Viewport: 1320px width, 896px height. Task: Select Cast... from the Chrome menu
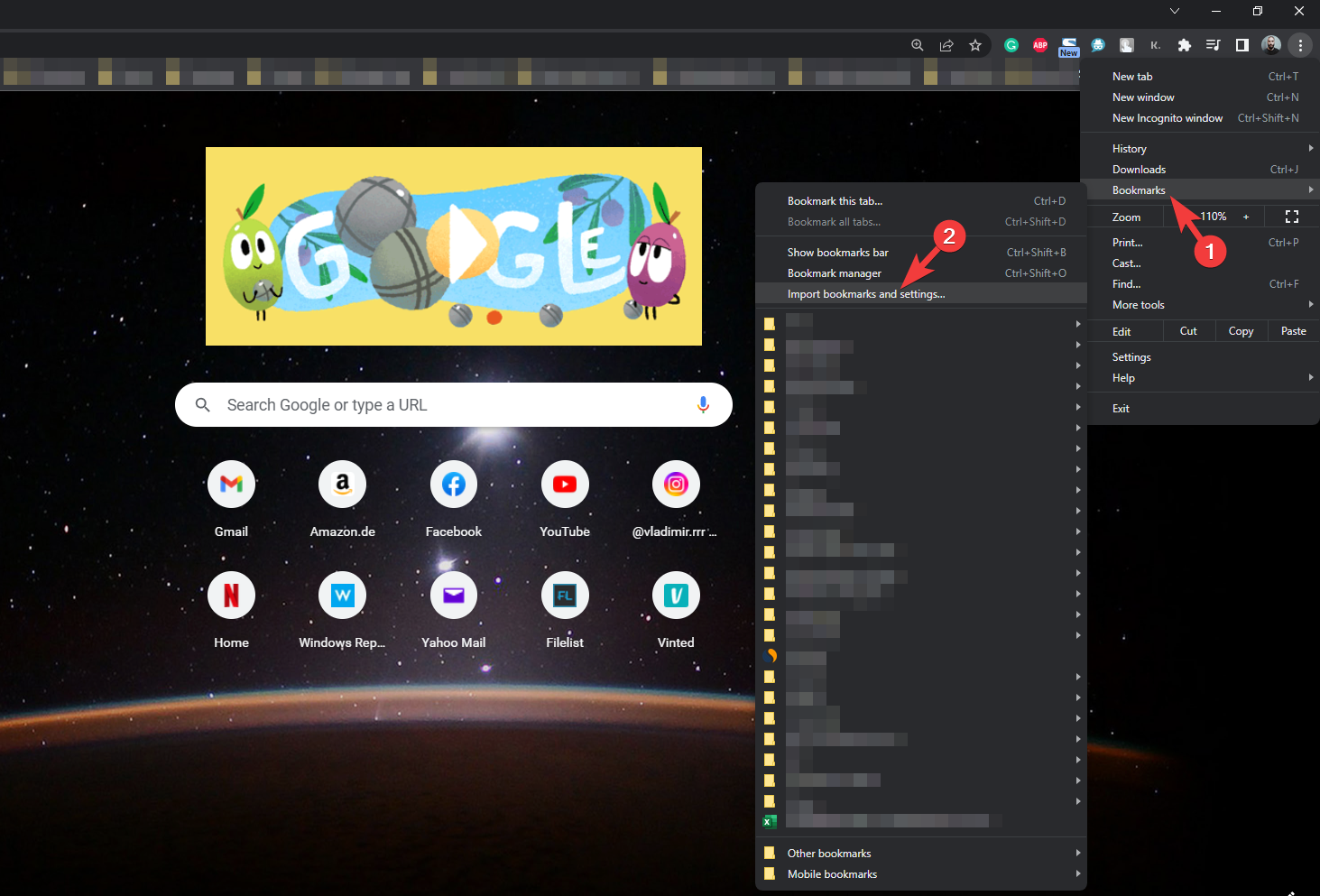(1200, 263)
